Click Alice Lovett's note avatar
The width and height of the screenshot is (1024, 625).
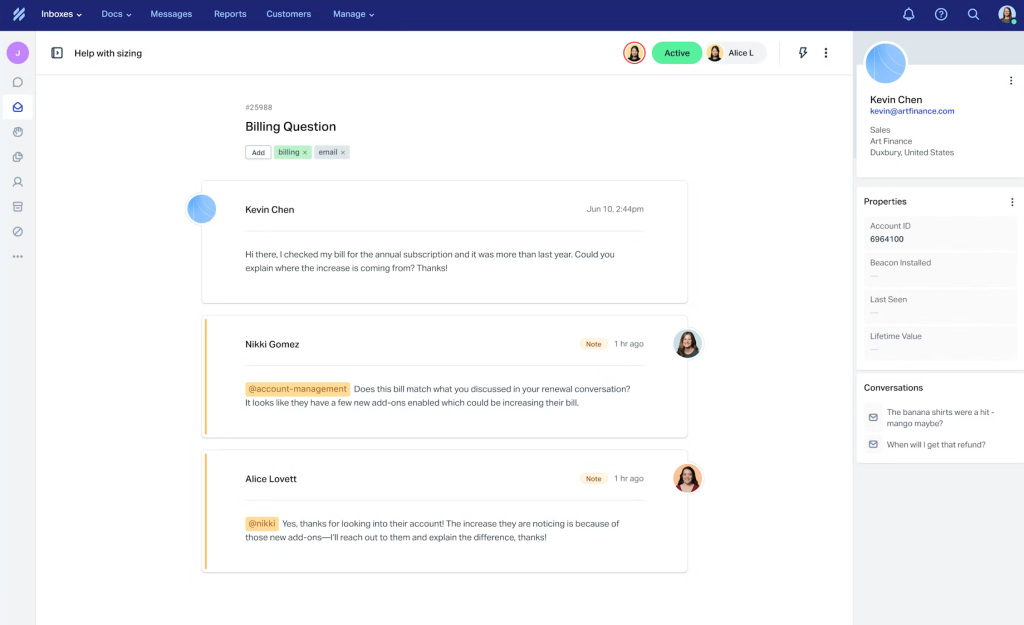point(687,478)
